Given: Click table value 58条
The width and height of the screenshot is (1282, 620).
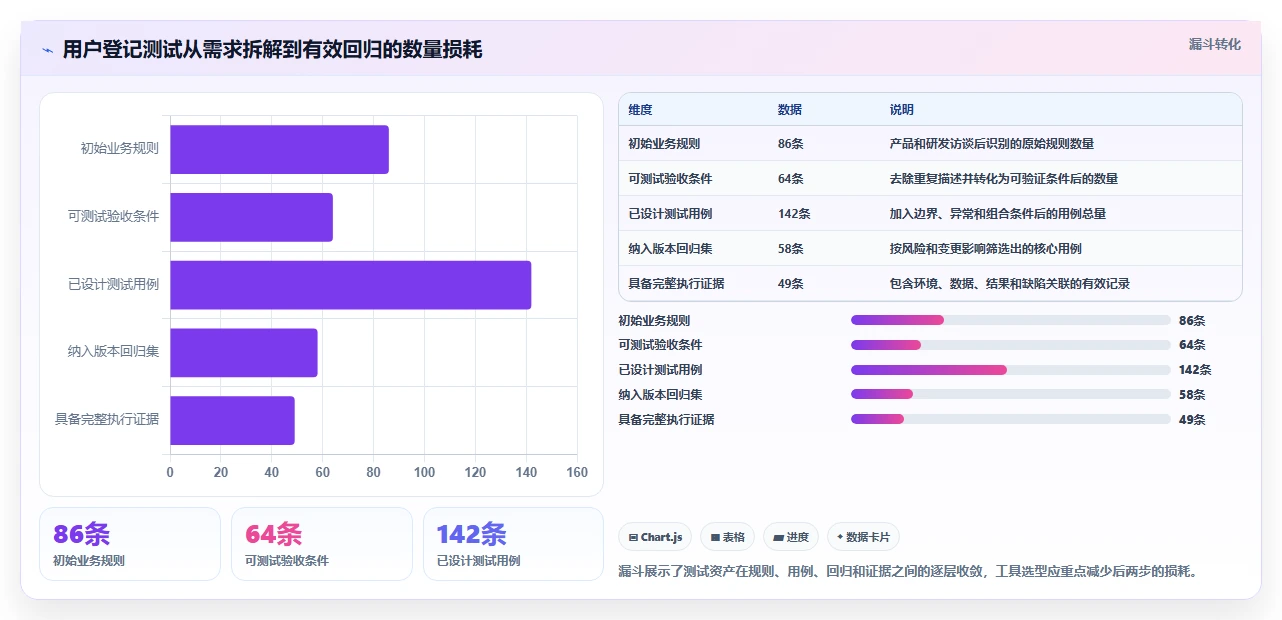Looking at the screenshot, I should tap(790, 249).
